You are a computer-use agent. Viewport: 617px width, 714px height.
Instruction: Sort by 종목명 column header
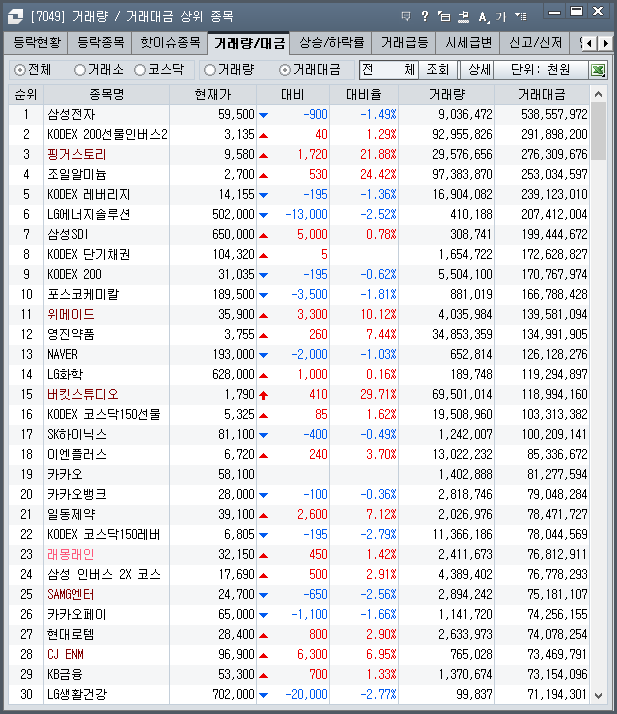click(107, 95)
